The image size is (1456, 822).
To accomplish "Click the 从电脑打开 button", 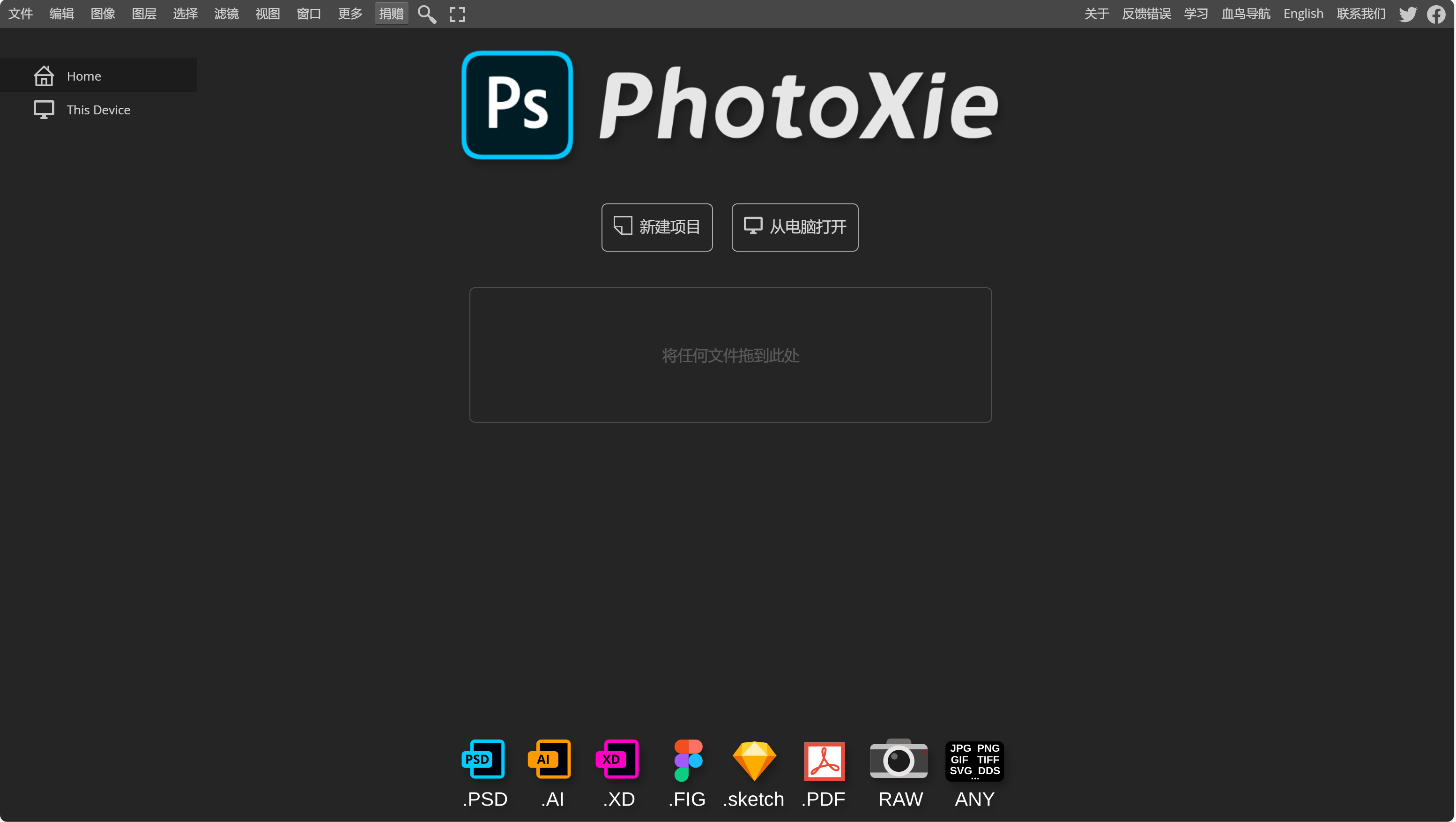I will pyautogui.click(x=795, y=227).
